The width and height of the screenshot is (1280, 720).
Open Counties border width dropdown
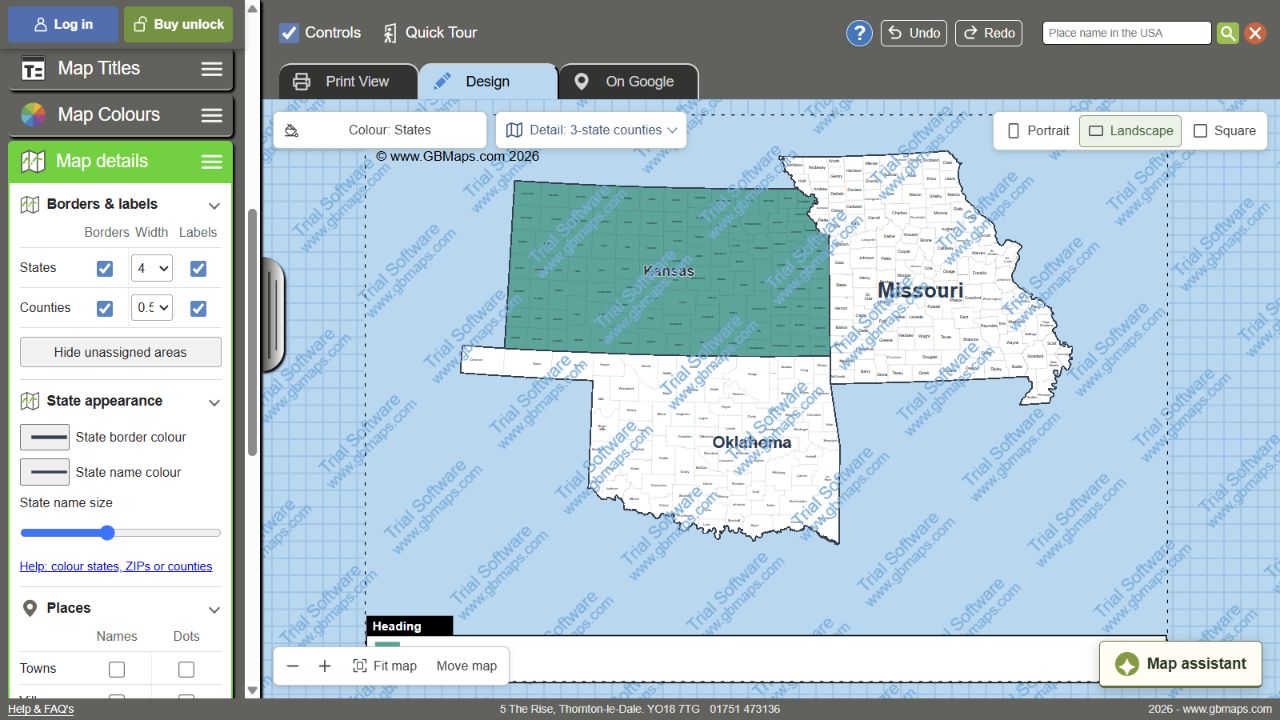(152, 308)
